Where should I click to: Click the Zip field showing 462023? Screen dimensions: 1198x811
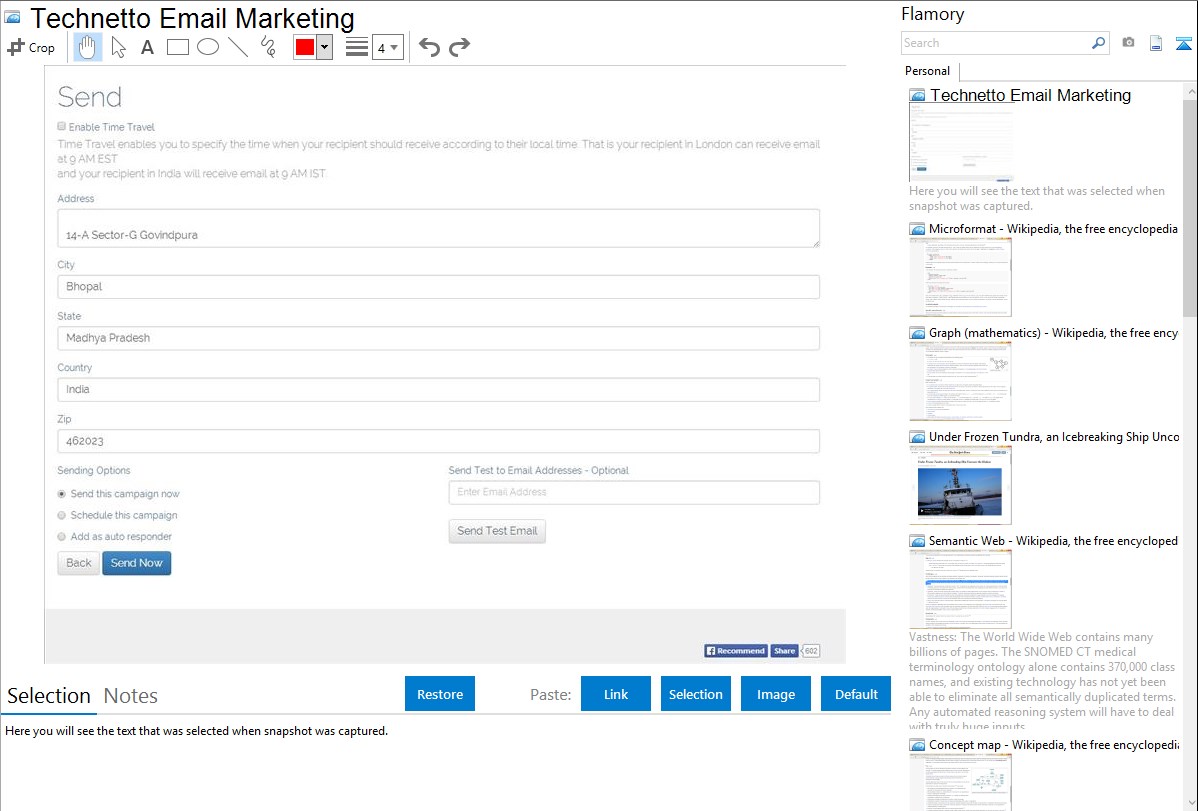(439, 441)
